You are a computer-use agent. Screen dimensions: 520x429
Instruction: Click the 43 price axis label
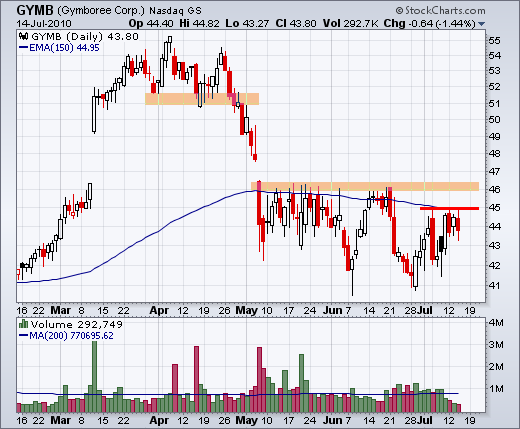(495, 246)
